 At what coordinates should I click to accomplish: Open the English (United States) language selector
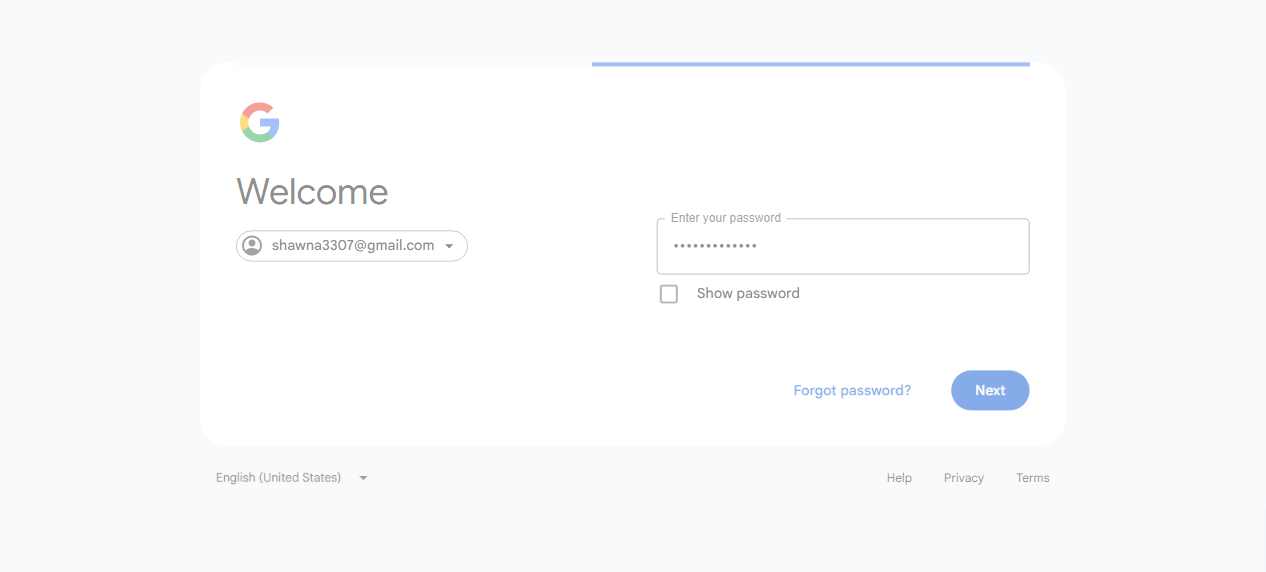pyautogui.click(x=278, y=478)
